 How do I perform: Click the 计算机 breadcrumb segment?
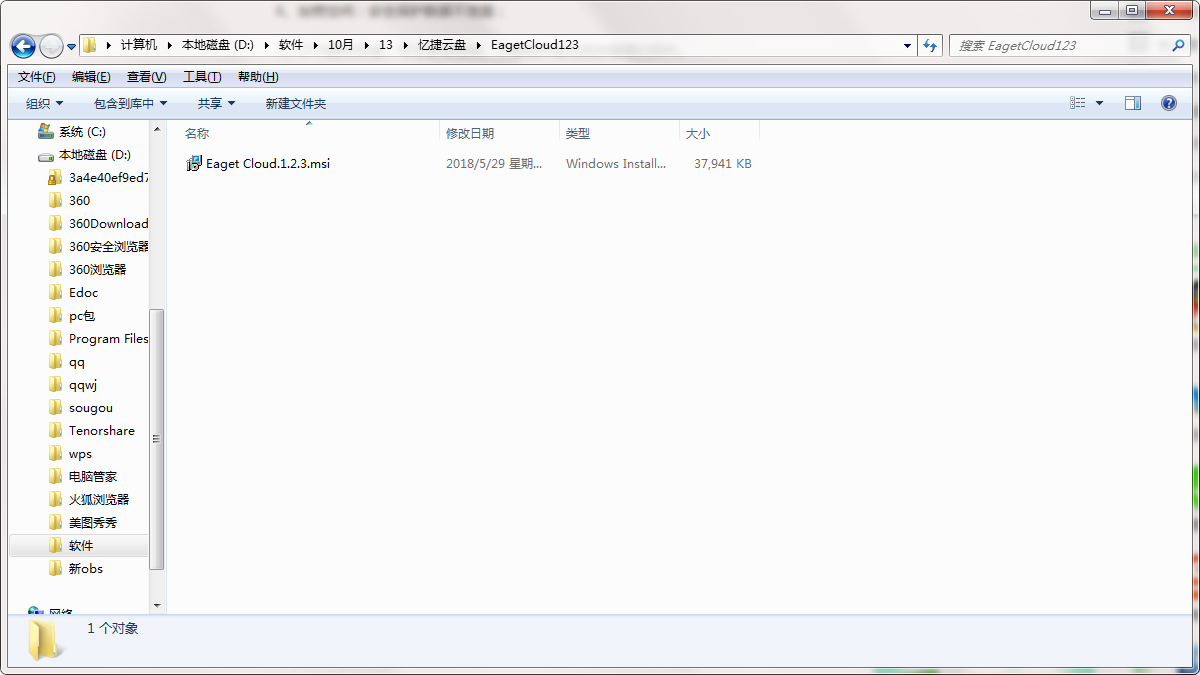point(139,45)
